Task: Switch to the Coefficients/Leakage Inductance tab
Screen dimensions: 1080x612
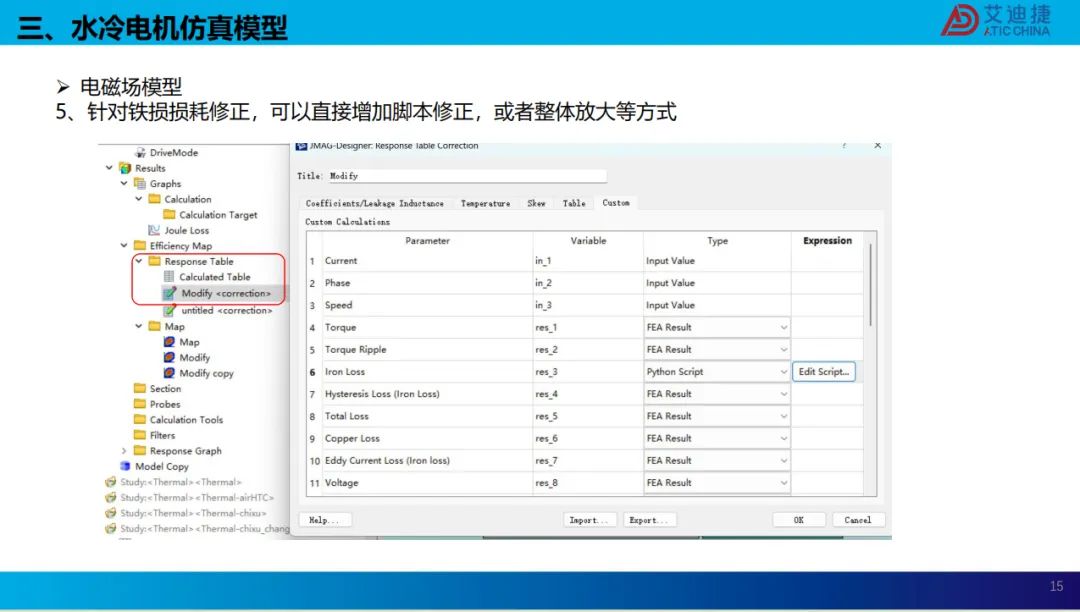Action: pyautogui.click(x=375, y=203)
